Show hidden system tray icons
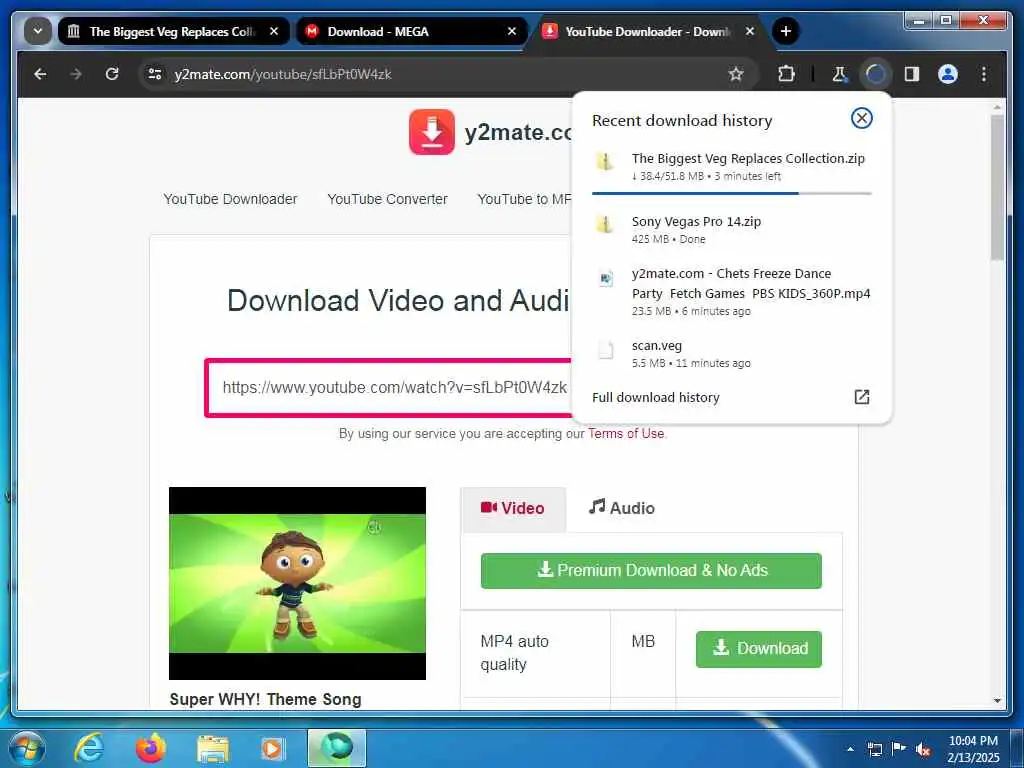This screenshot has width=1024, height=768. [x=850, y=749]
